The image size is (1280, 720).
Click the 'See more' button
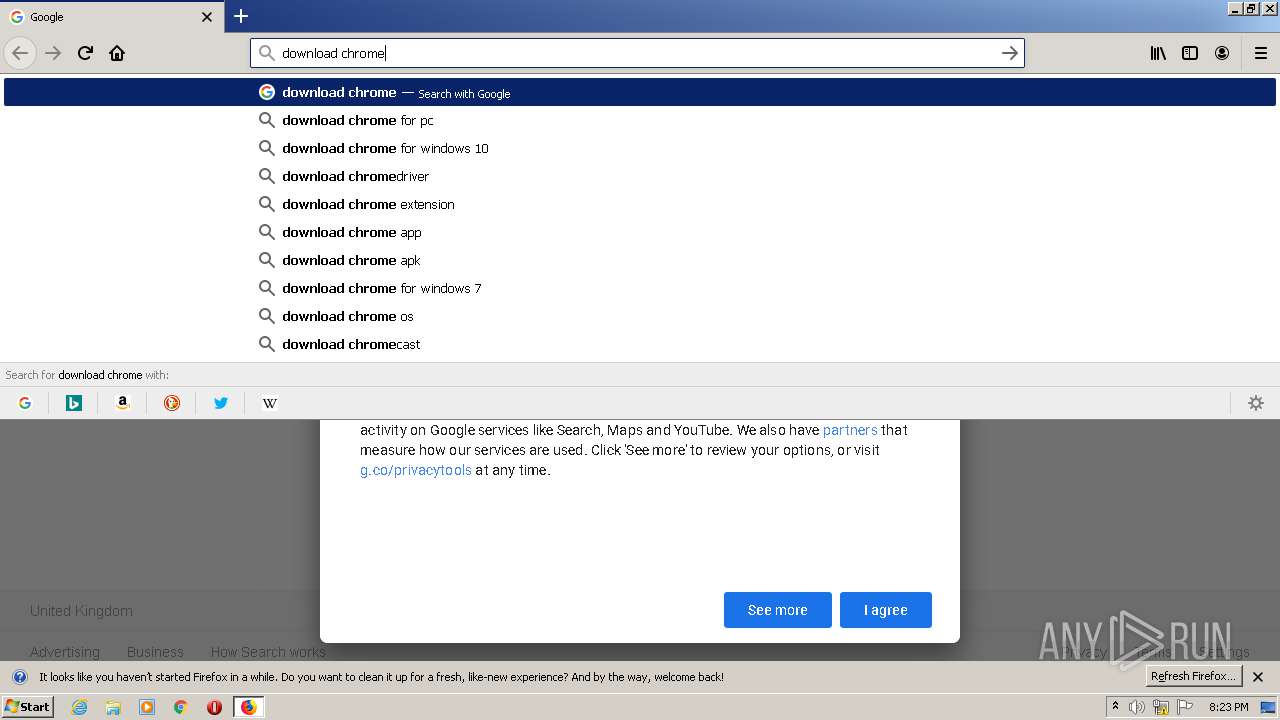pos(778,610)
